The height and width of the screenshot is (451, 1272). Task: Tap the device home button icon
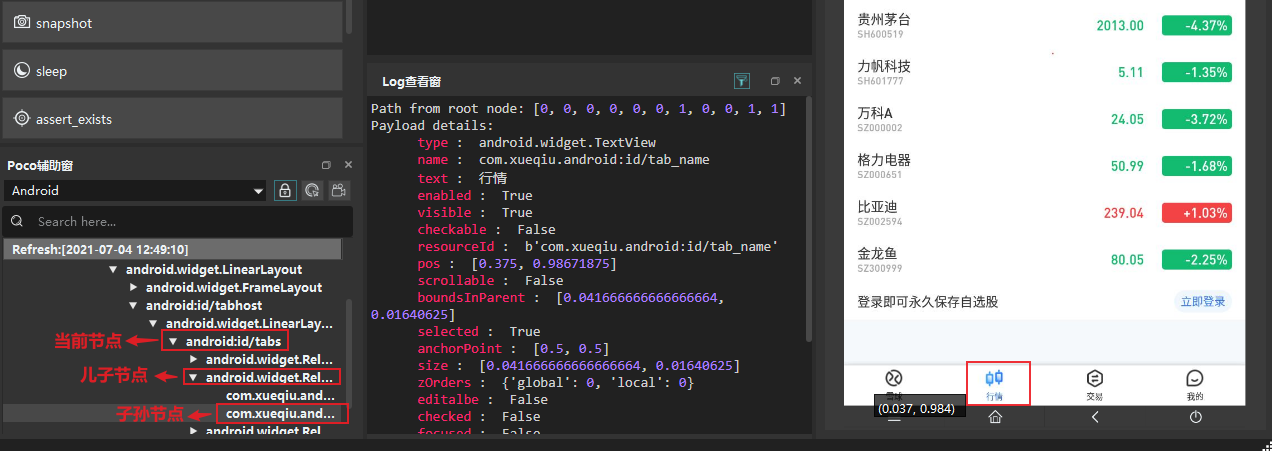pyautogui.click(x=995, y=417)
